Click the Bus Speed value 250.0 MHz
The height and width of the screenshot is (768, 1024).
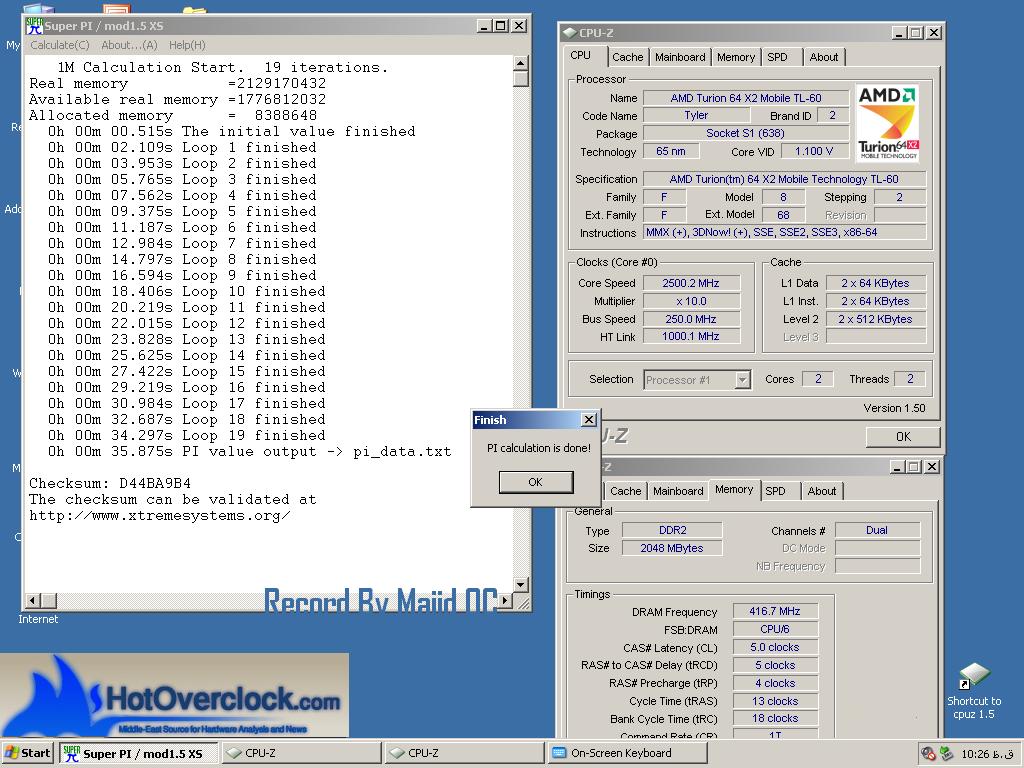[691, 319]
